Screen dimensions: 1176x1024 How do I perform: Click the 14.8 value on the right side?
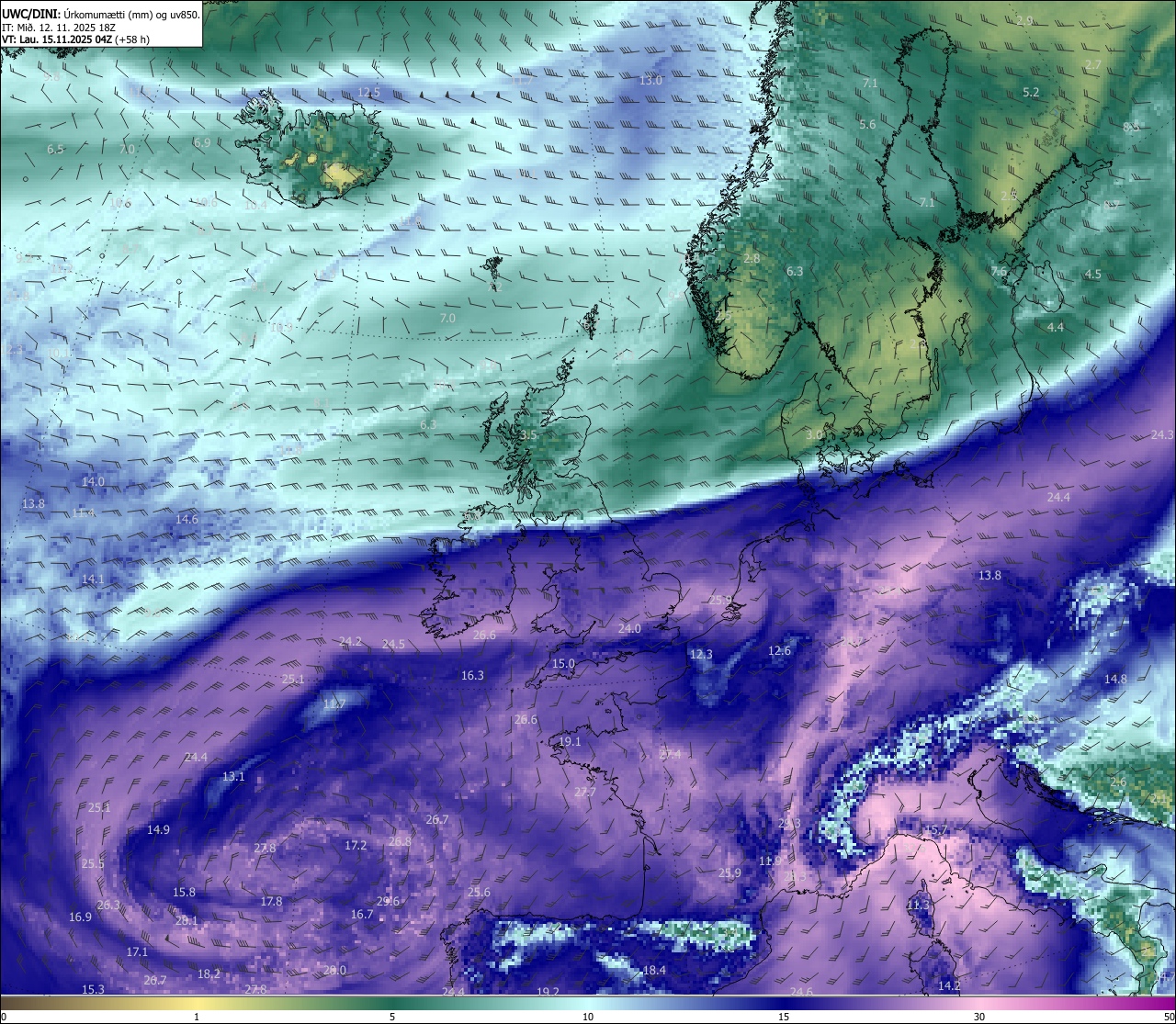pos(1115,680)
